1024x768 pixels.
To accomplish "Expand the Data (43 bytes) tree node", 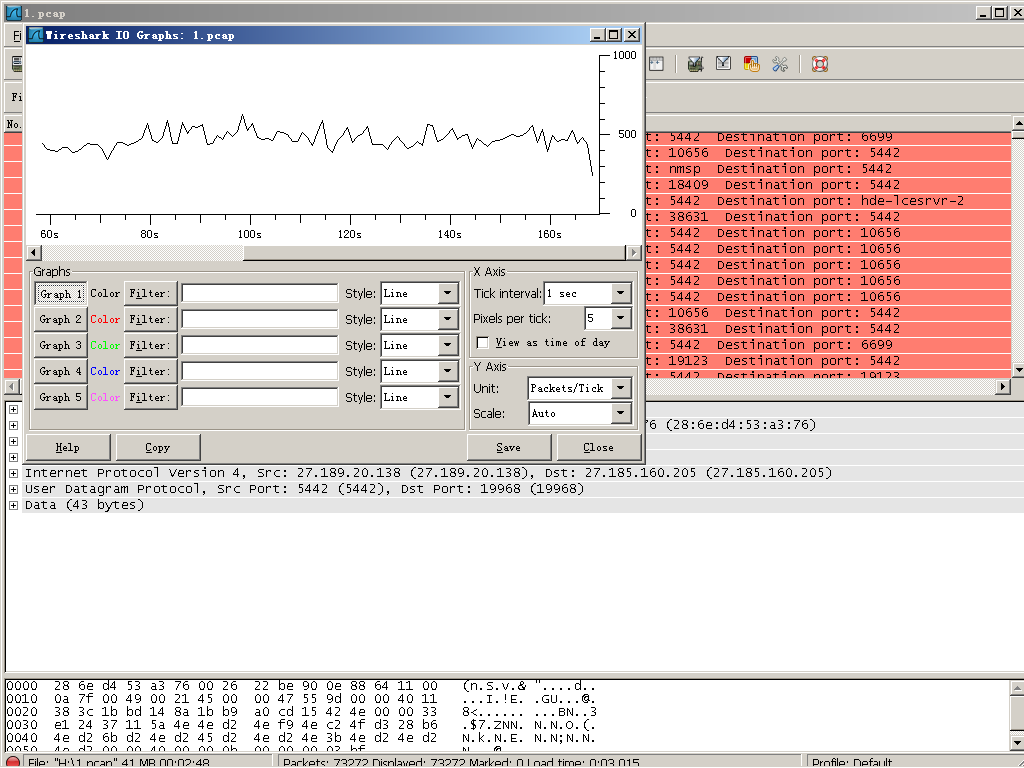I will 13,505.
